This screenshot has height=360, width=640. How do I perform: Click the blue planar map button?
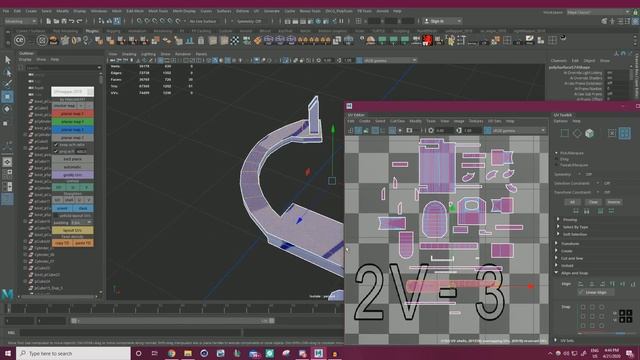point(73,130)
